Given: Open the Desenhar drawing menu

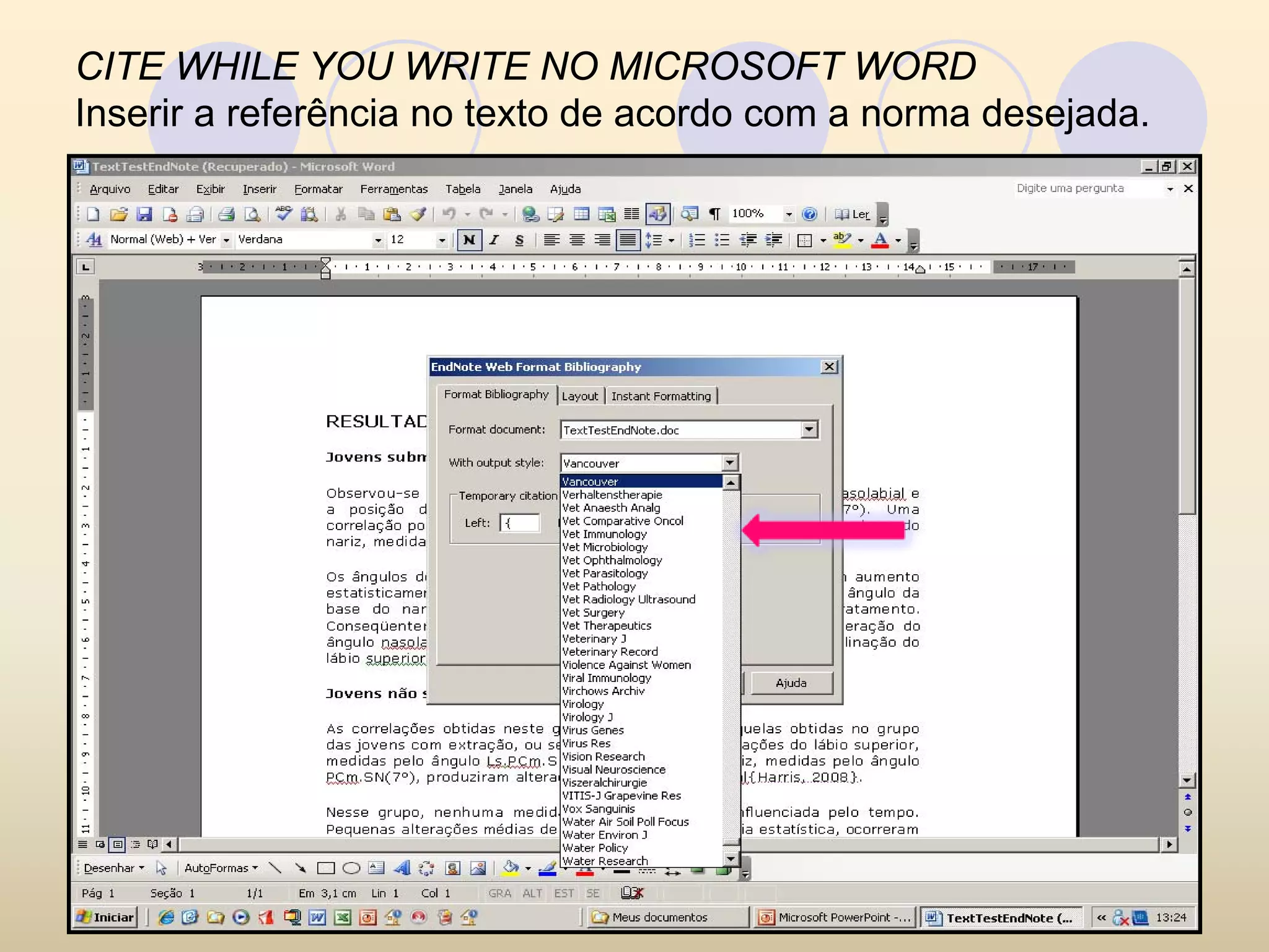Looking at the screenshot, I should coord(114,868).
